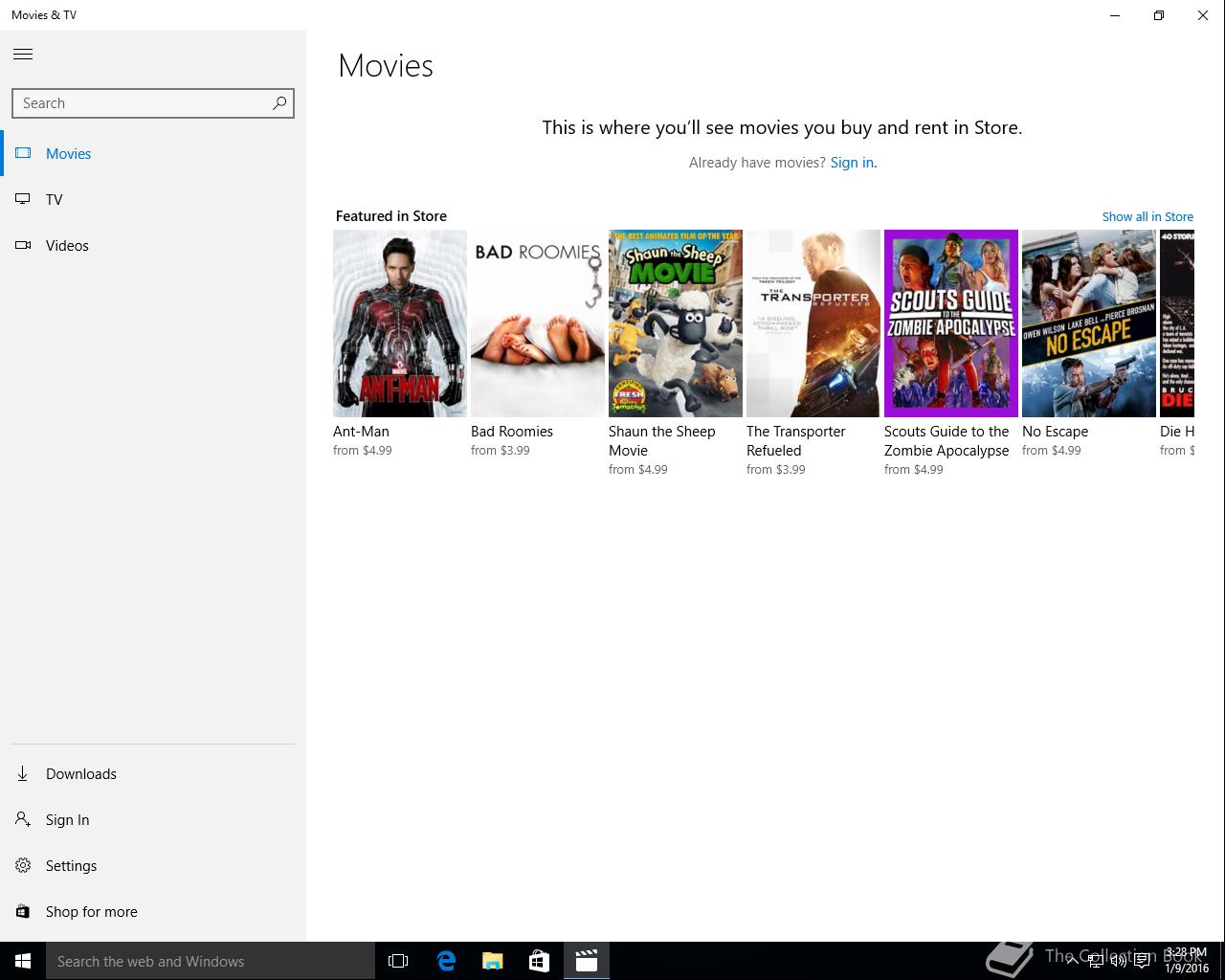Open the Ant-Man poster thumbnail
This screenshot has height=980, width=1225.
[400, 323]
